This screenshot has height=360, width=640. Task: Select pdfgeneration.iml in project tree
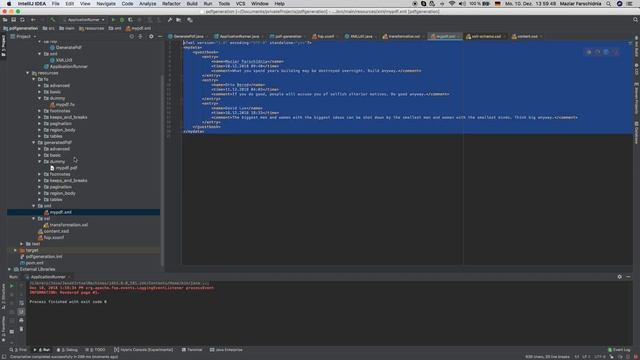click(44, 257)
